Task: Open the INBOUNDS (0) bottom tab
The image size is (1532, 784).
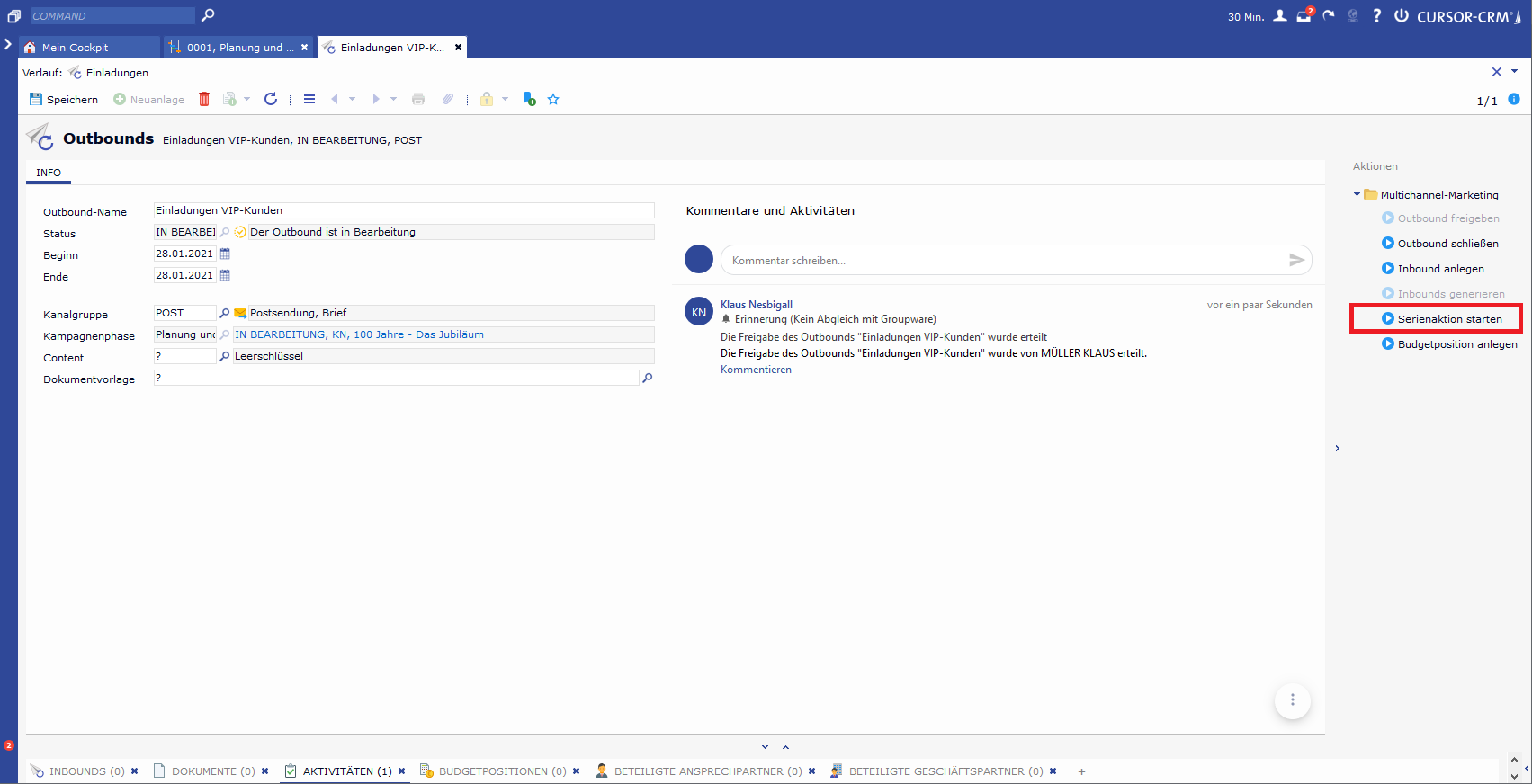Action: (x=86, y=771)
